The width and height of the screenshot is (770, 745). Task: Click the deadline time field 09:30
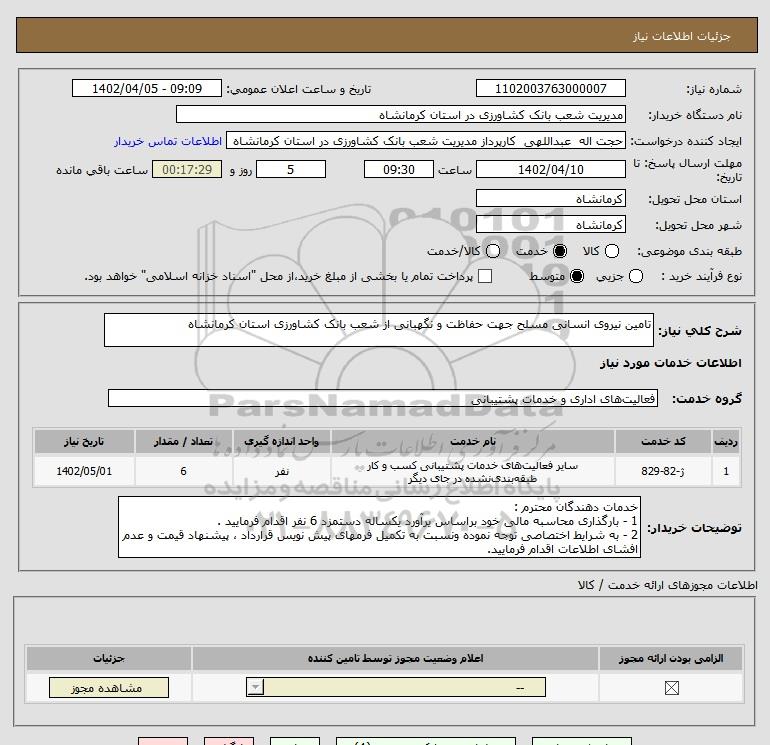pos(399,169)
